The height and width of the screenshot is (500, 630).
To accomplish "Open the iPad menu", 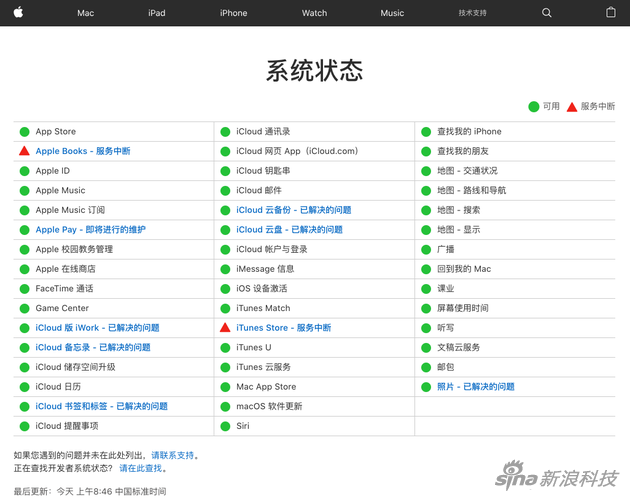I will click(157, 13).
